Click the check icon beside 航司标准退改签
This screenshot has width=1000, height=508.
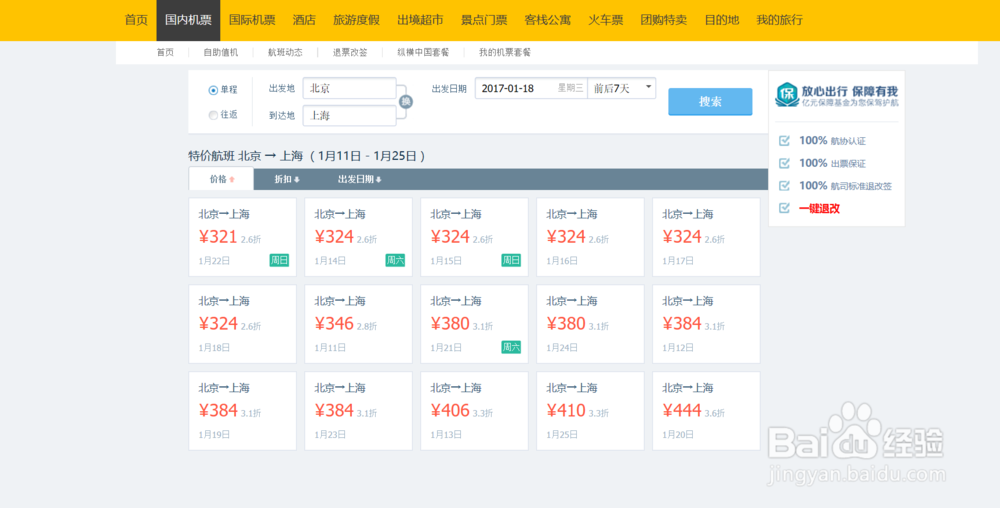pyautogui.click(x=785, y=186)
